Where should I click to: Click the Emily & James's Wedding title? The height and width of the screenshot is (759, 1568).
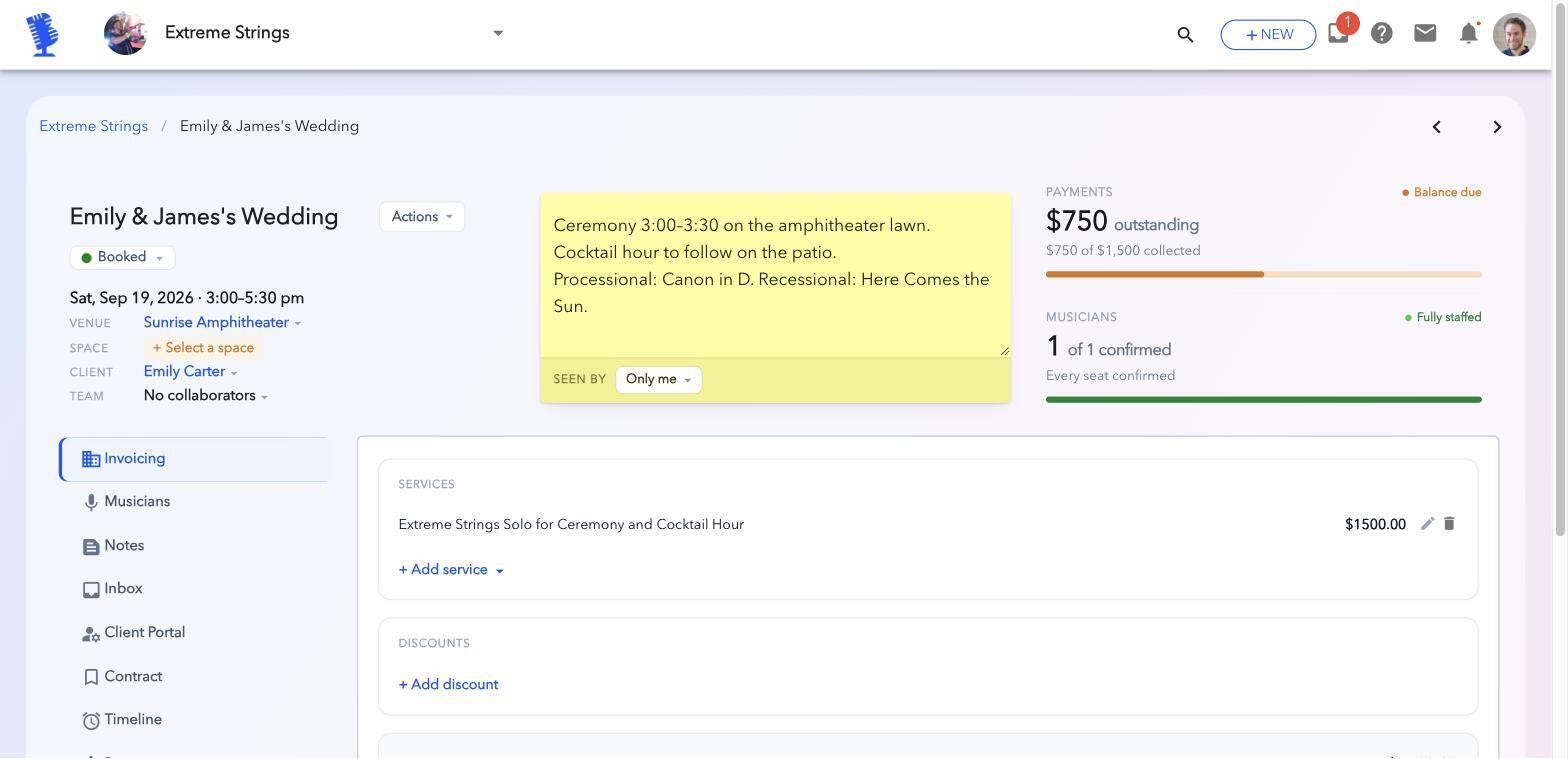(x=204, y=217)
